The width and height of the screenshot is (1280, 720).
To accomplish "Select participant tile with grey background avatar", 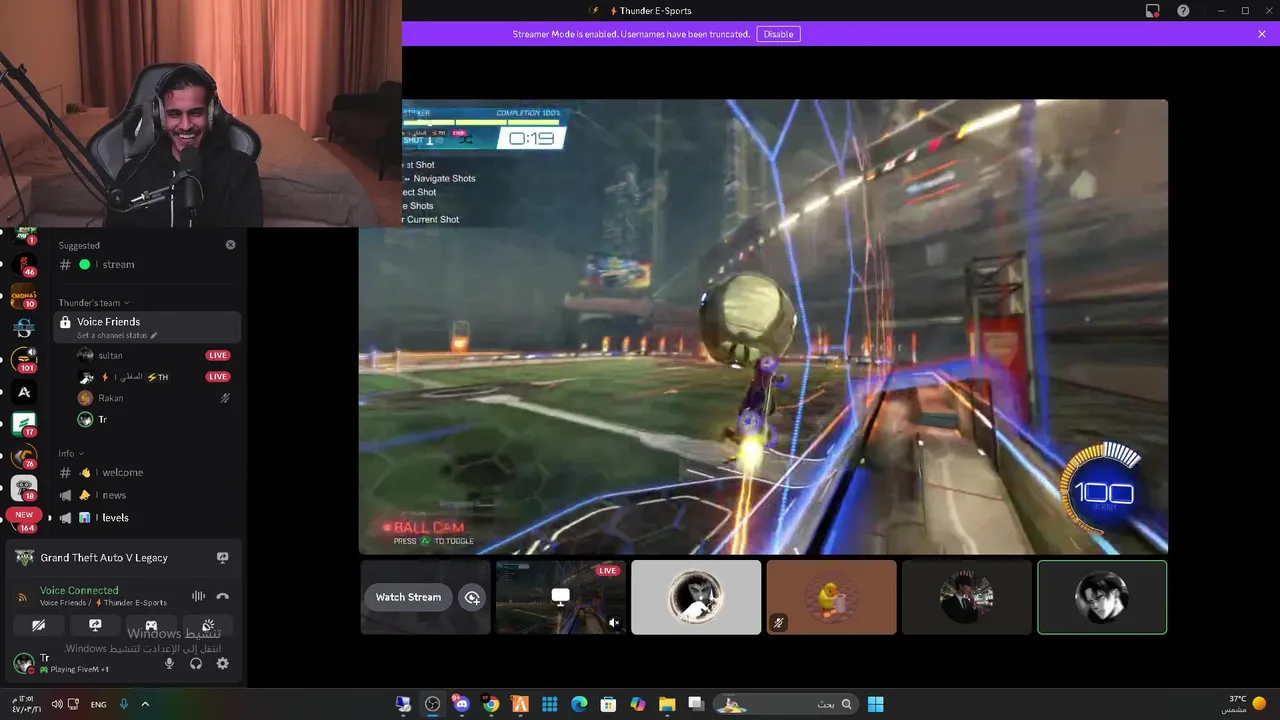I will point(696,597).
